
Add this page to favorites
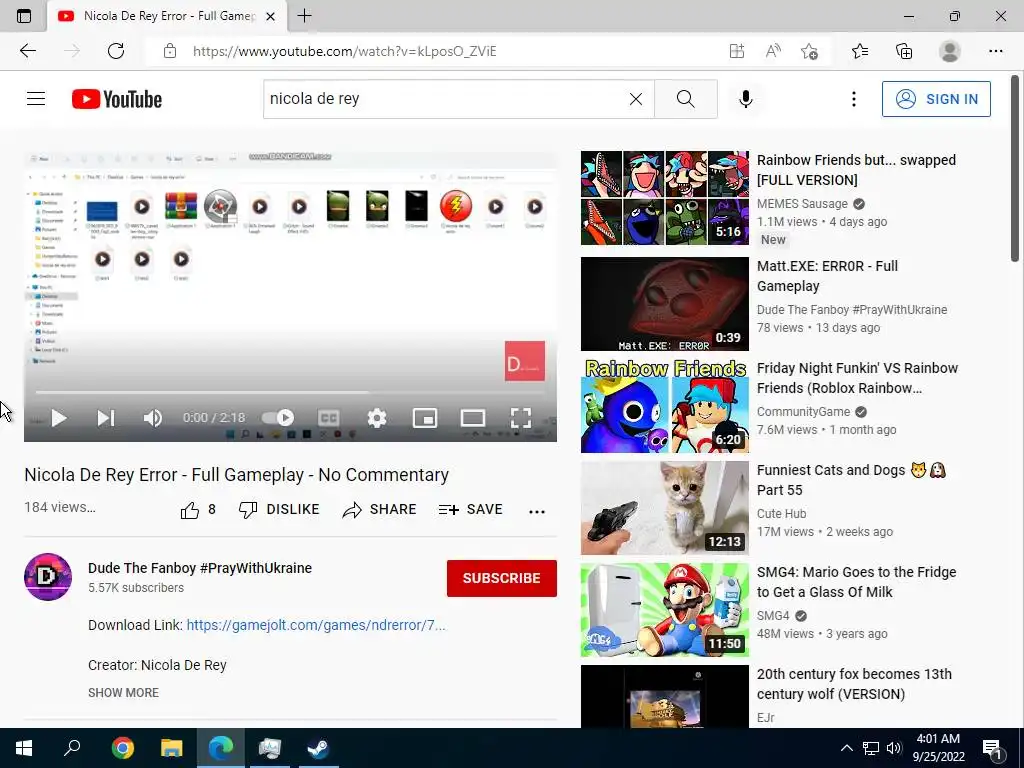(x=809, y=51)
